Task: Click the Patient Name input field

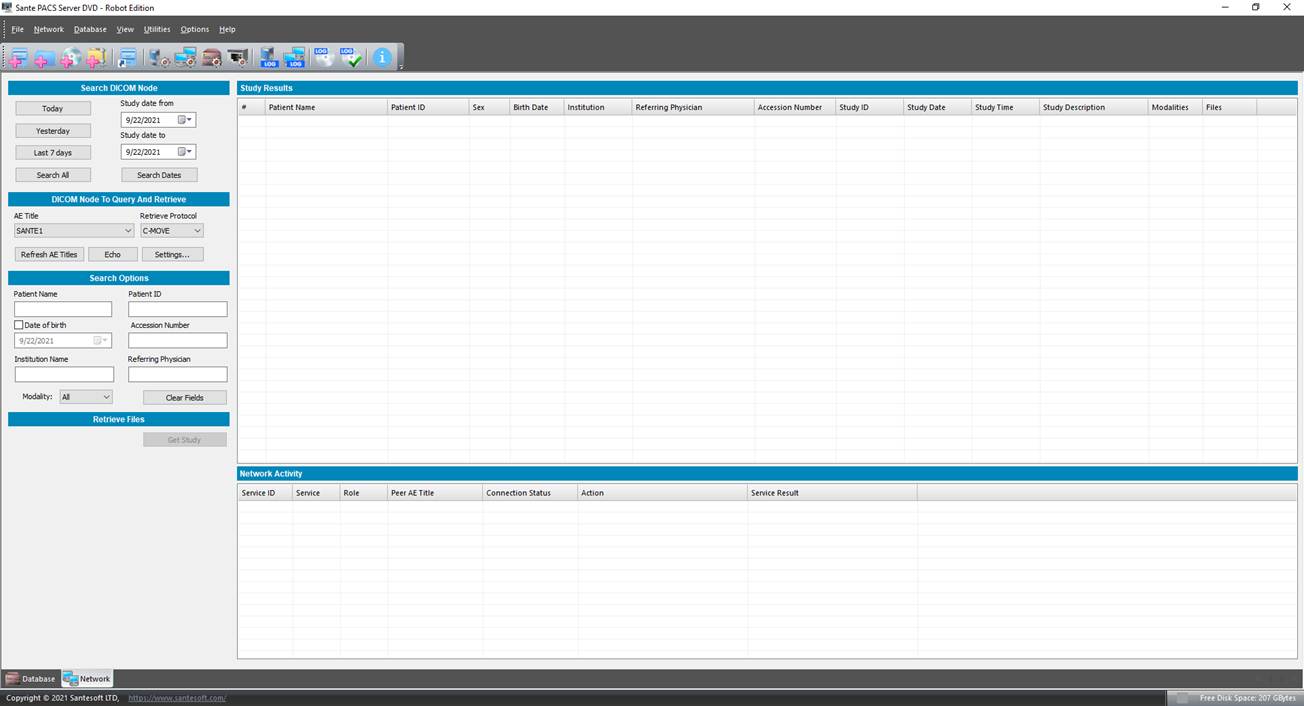Action: 63,309
